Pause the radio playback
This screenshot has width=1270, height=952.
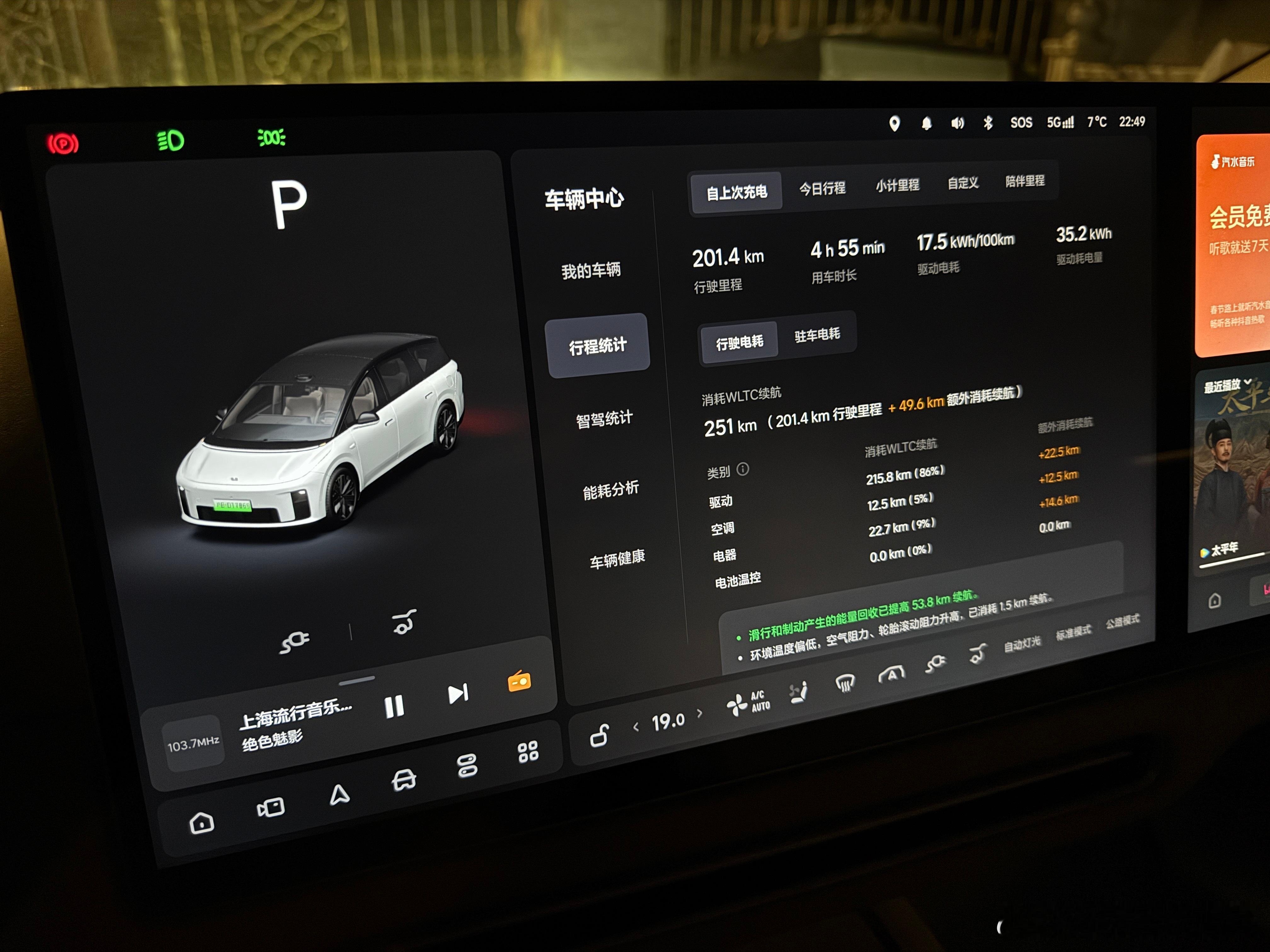[x=394, y=706]
